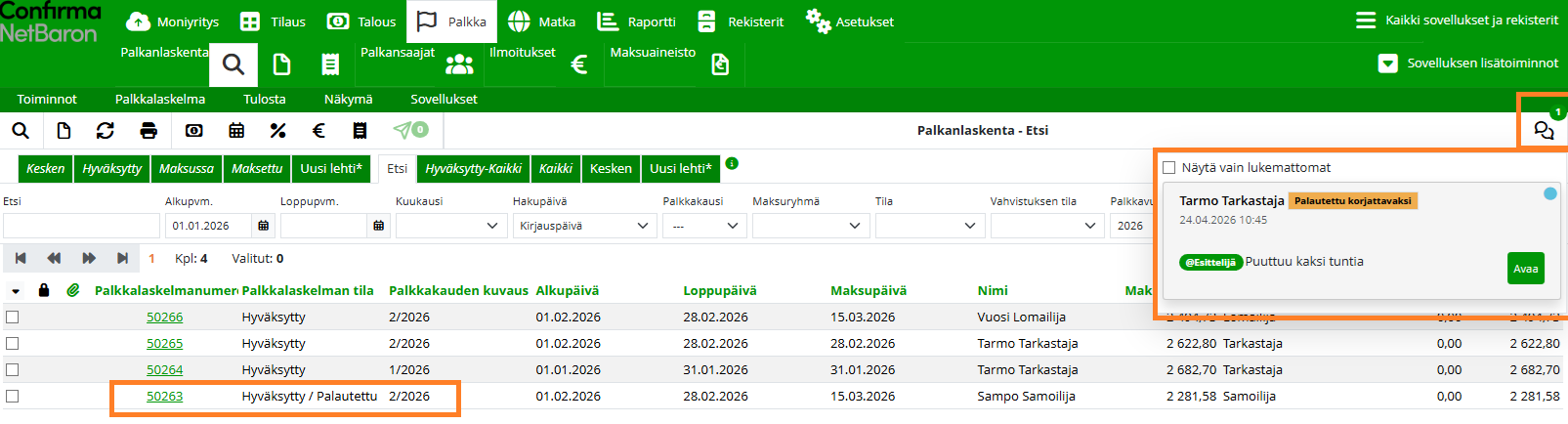Click the Palkanlaskenta magnifier search icon
The width and height of the screenshot is (1568, 424).
pyautogui.click(x=233, y=65)
